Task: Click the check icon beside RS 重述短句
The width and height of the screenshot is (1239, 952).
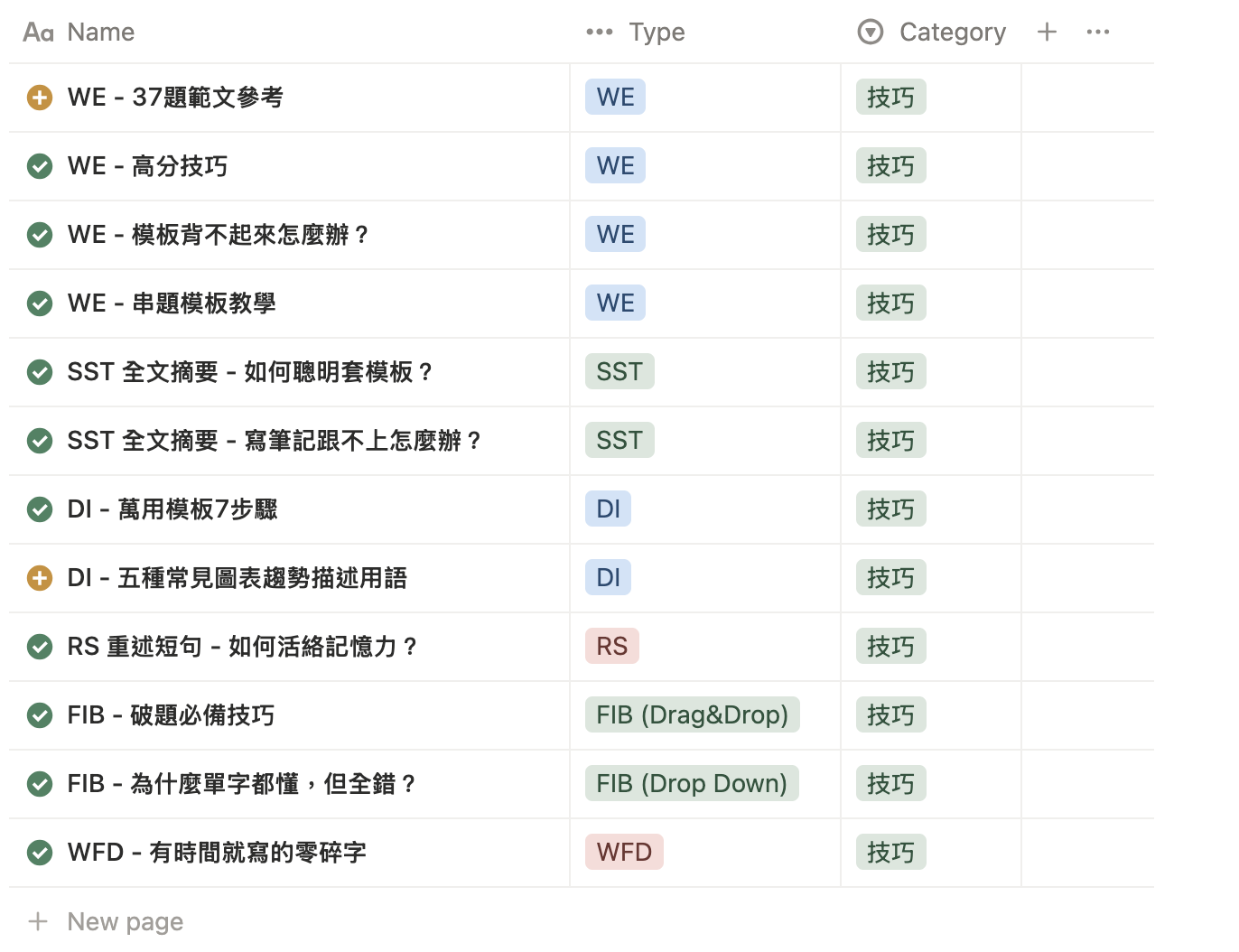Action: [x=40, y=647]
